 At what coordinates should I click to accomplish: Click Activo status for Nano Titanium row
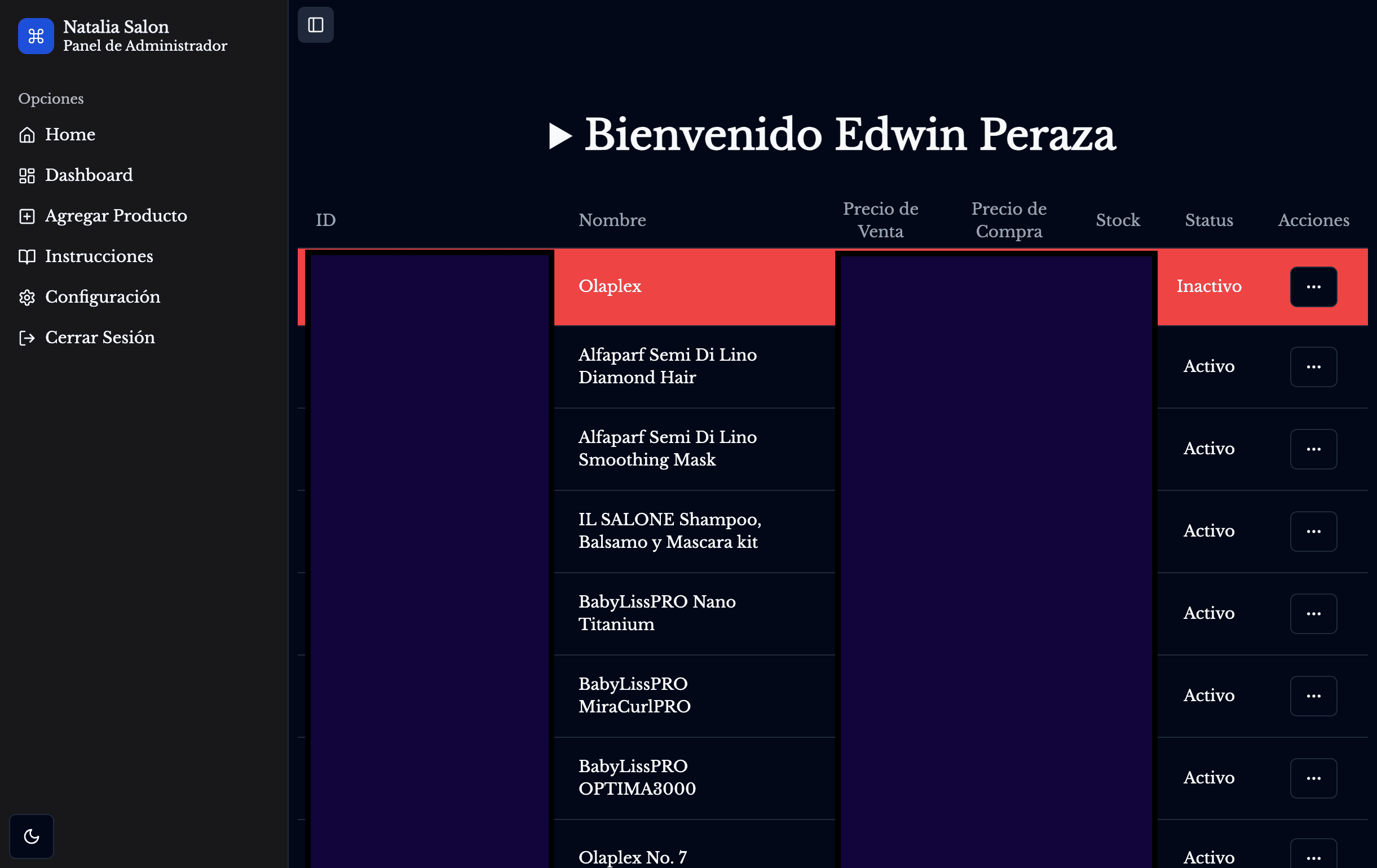click(1209, 613)
